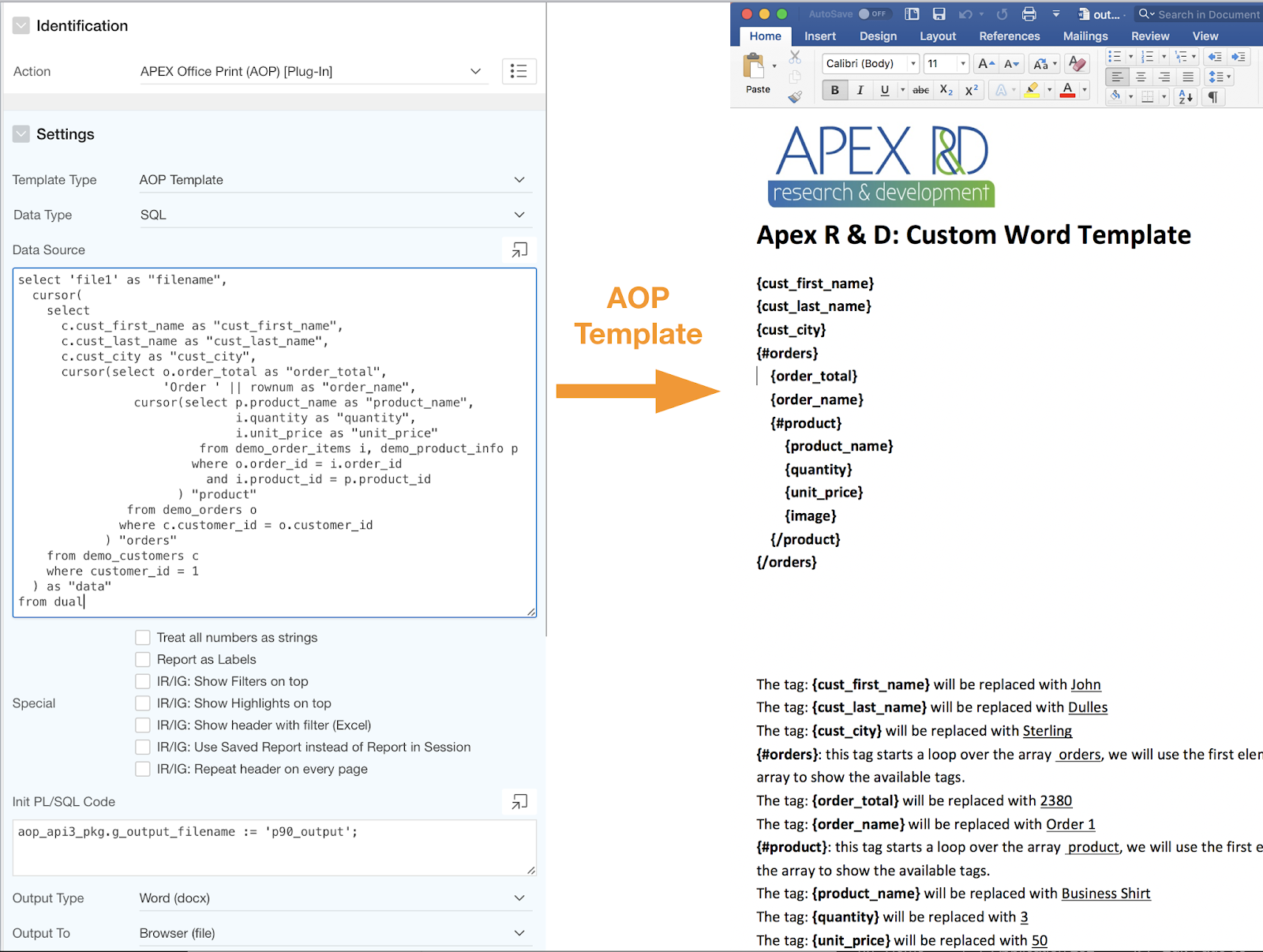
Task: Click the Format Painter brush icon
Action: click(x=795, y=96)
